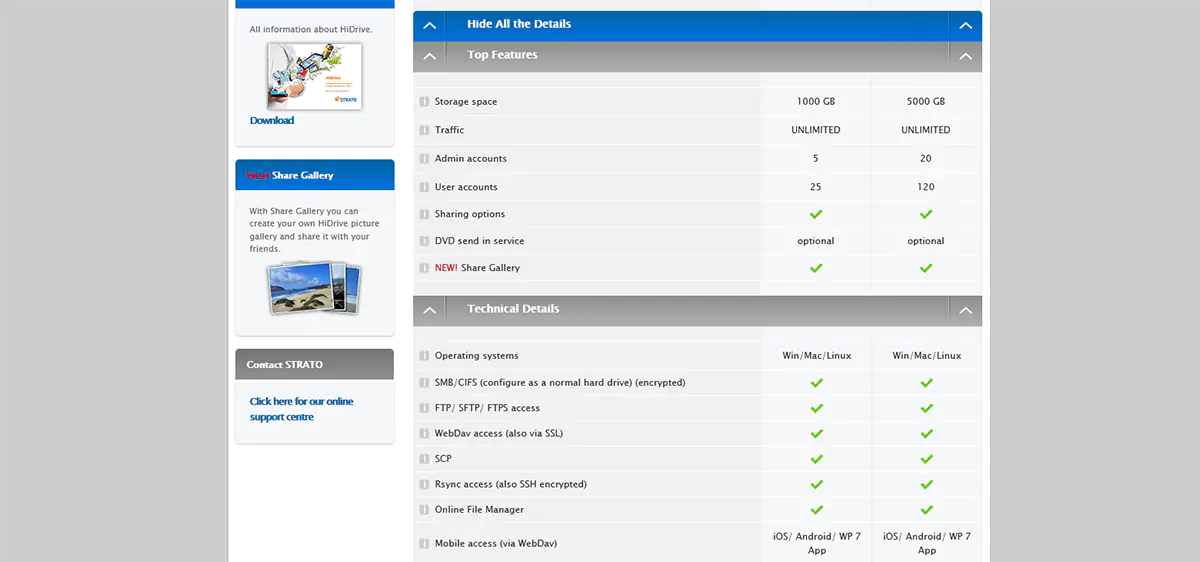Click info icon next to User accounts
Screen dimensions: 1200x562
click(x=424, y=187)
